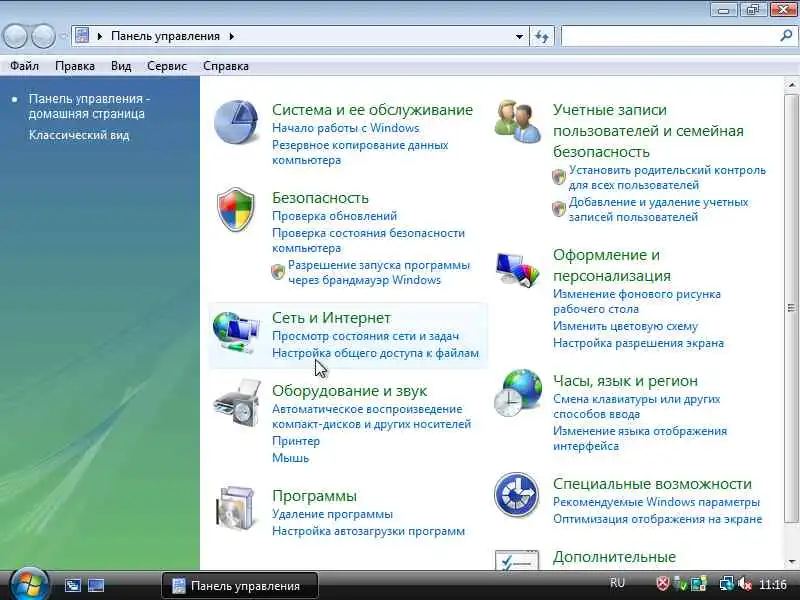Click the network connection tray icon
The height and width of the screenshot is (600, 800).
coord(726,583)
